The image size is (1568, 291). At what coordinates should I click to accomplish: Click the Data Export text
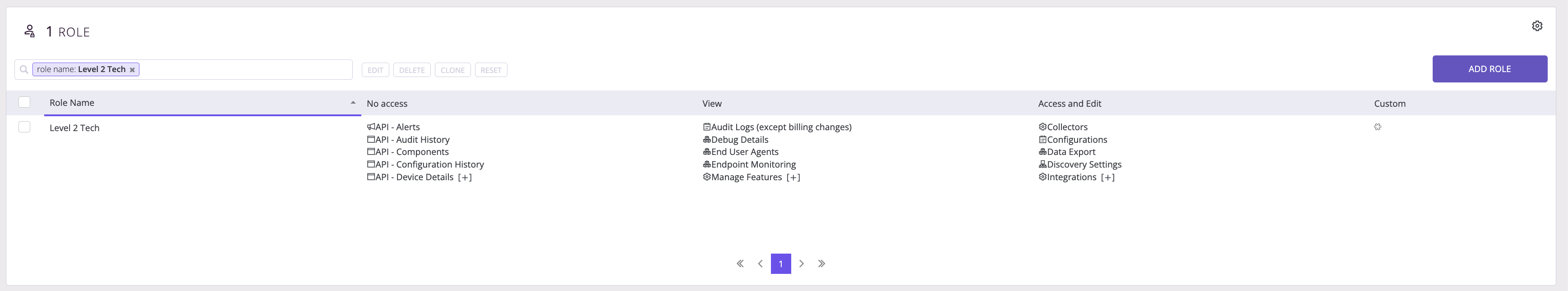click(1071, 152)
